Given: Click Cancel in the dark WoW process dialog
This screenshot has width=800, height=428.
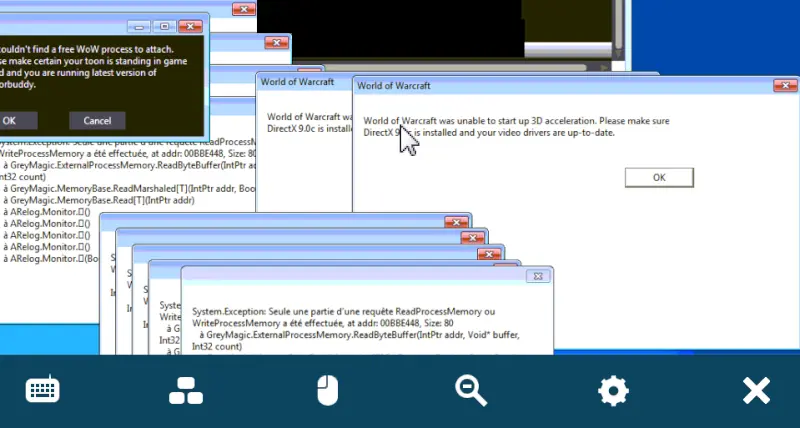Looking at the screenshot, I should [97, 121].
